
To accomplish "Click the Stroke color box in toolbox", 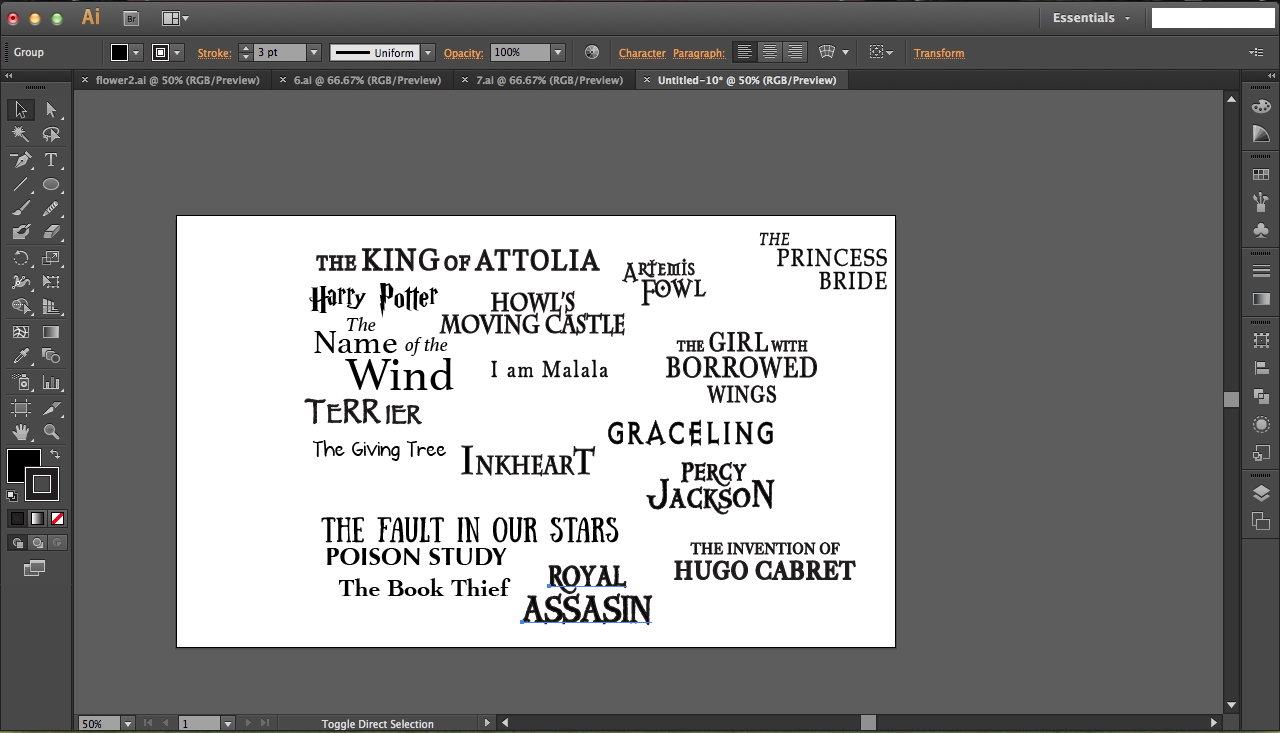I will (42, 484).
